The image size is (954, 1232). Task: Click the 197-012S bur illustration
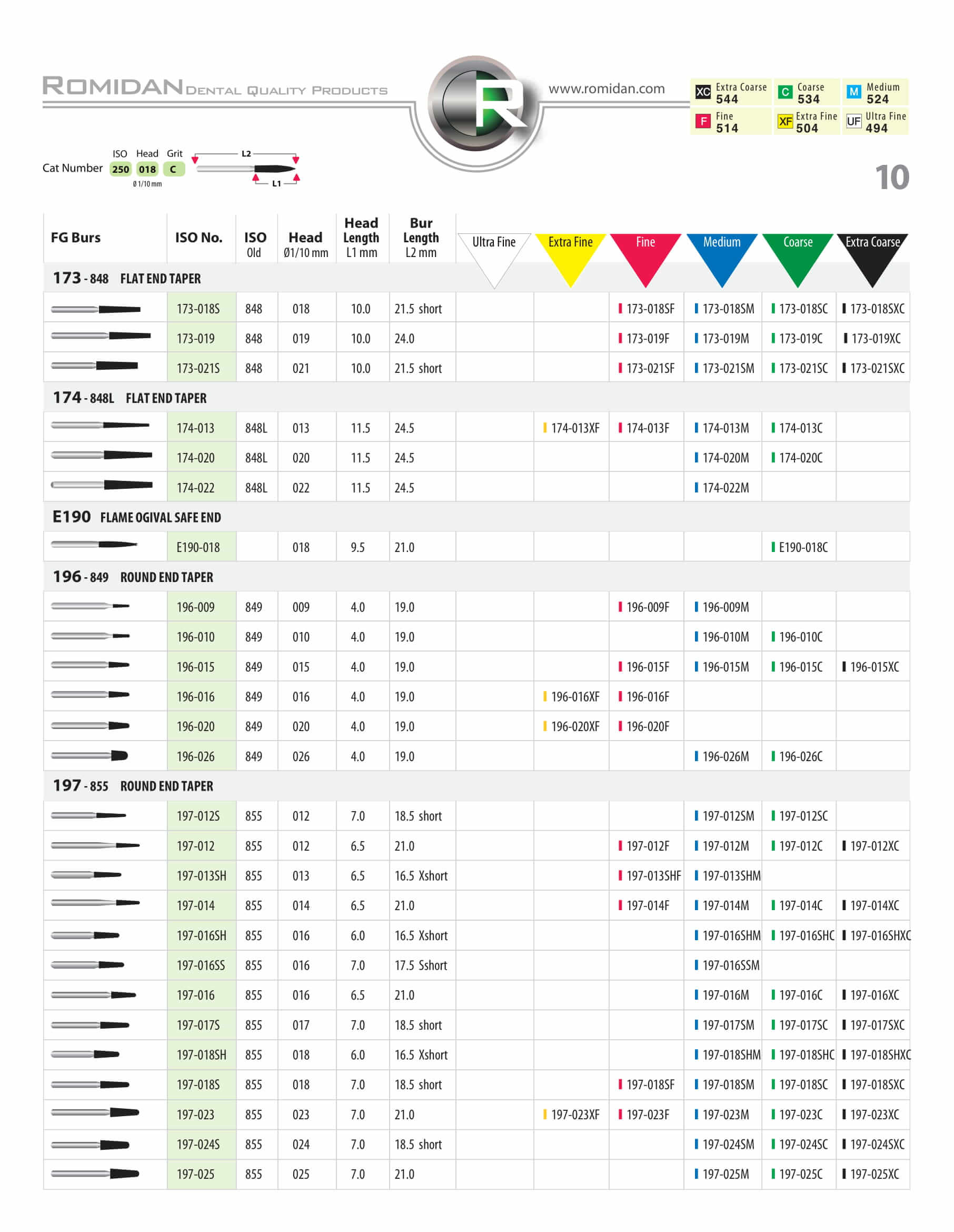(88, 815)
